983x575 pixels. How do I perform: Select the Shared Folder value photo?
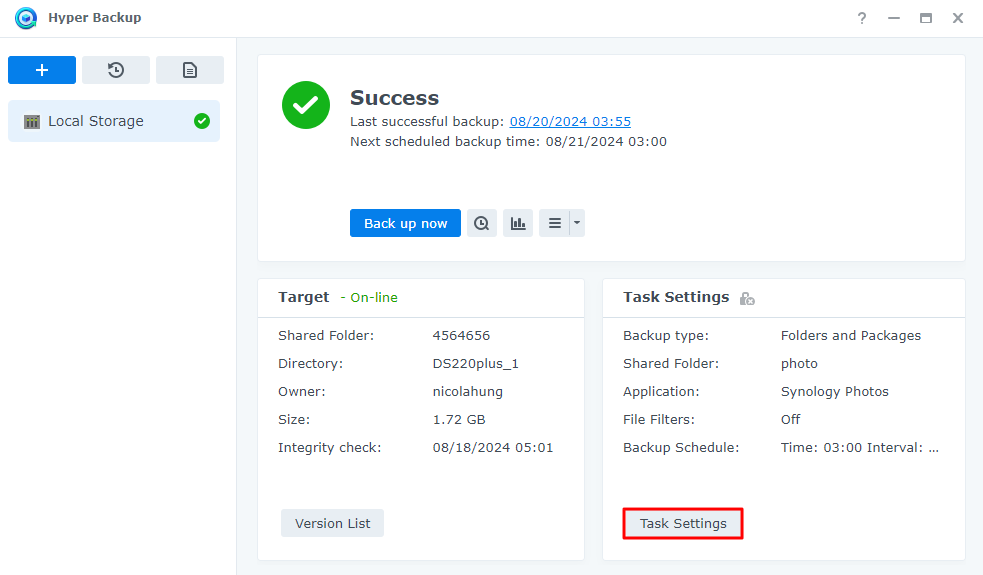tap(799, 364)
